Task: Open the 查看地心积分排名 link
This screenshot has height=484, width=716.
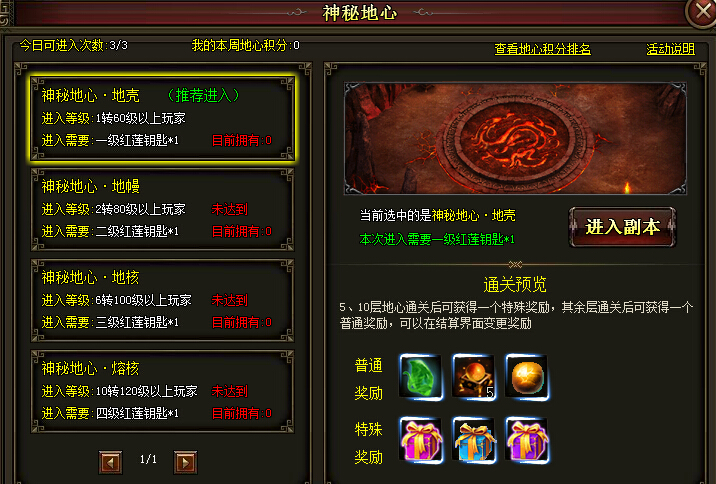Action: pyautogui.click(x=542, y=49)
